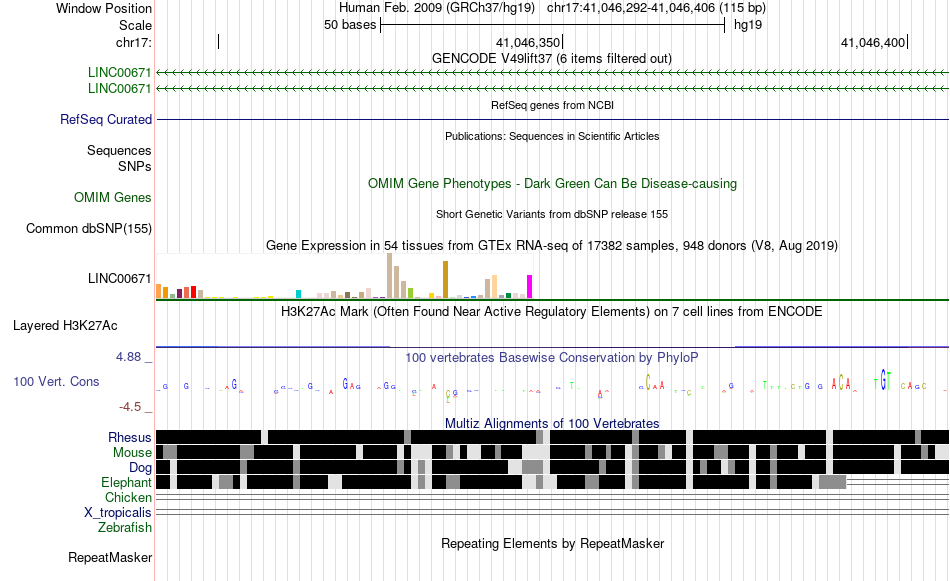
Task: Click the Mouse alignment row label
Action: [132, 453]
